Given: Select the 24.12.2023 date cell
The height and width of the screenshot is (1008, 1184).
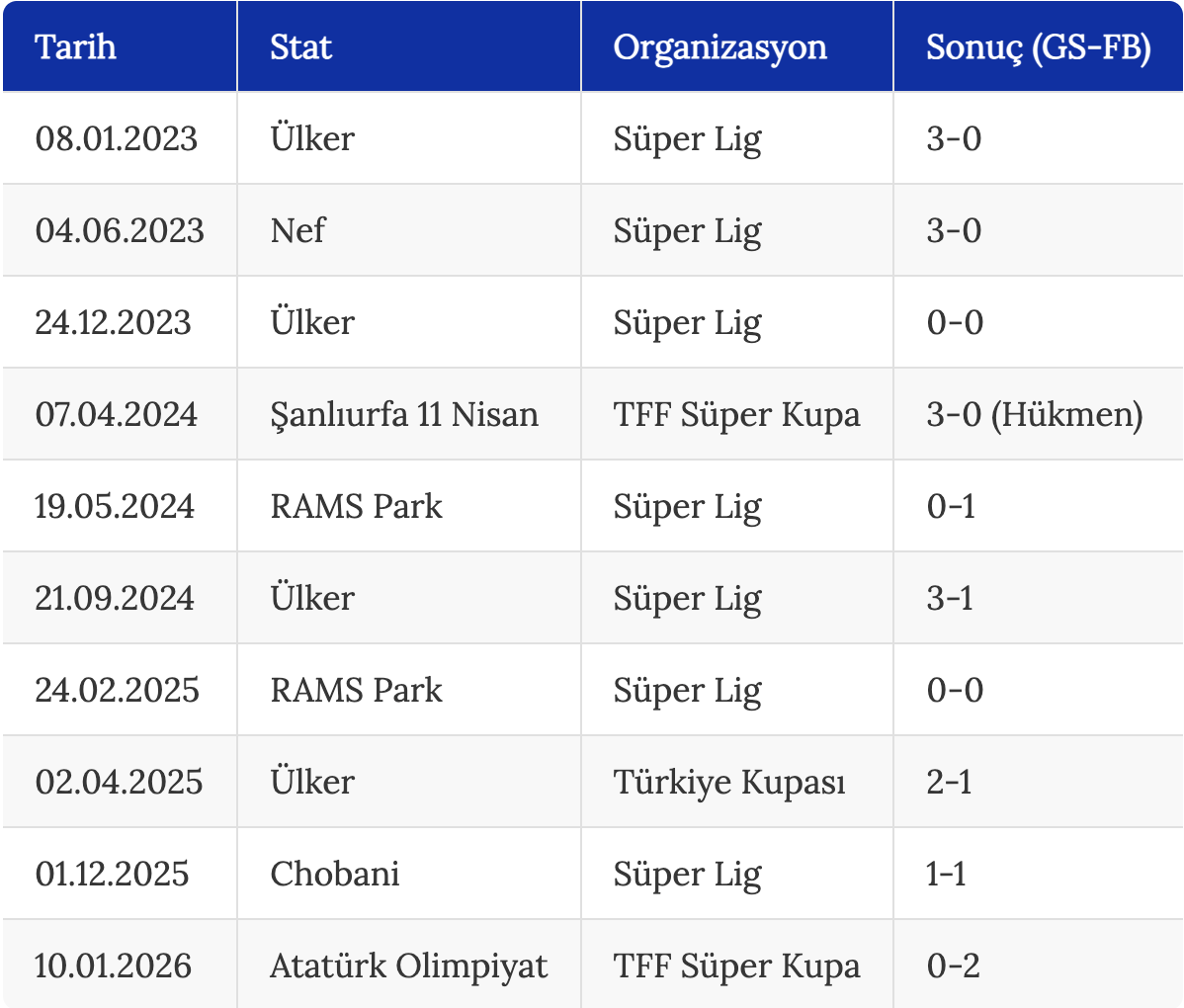Looking at the screenshot, I should tap(114, 322).
